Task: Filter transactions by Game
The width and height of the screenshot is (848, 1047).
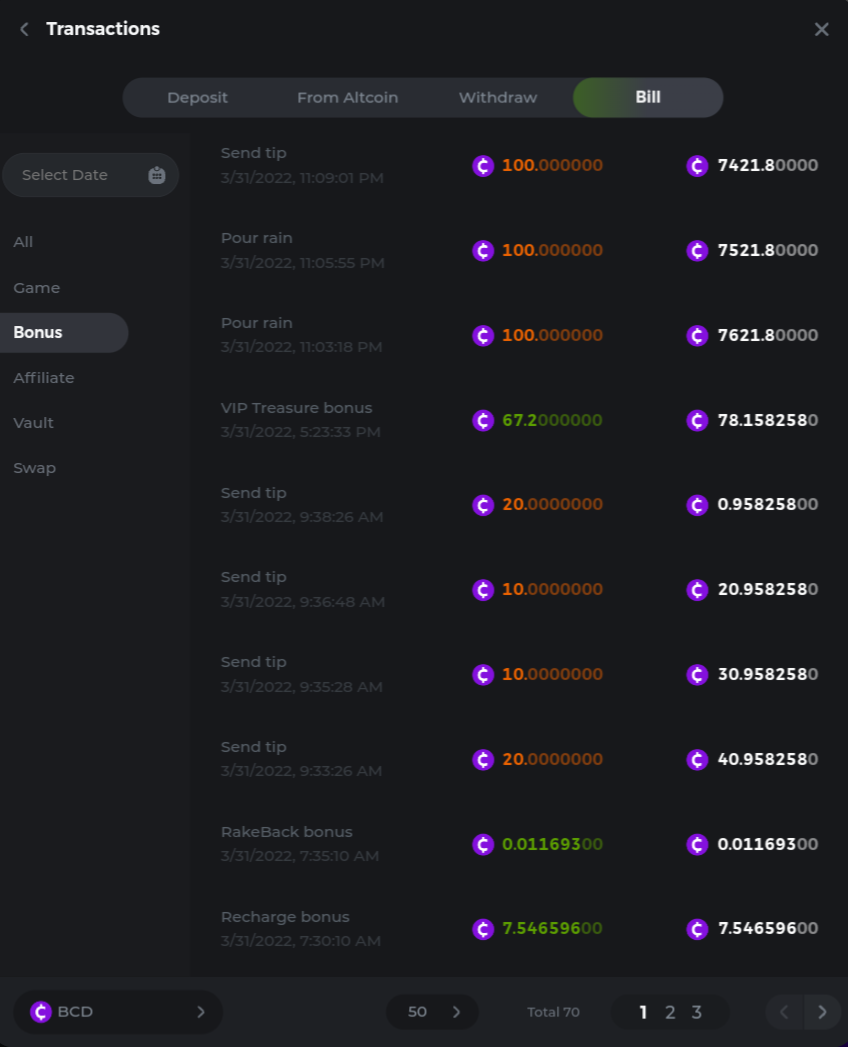Action: (x=37, y=288)
